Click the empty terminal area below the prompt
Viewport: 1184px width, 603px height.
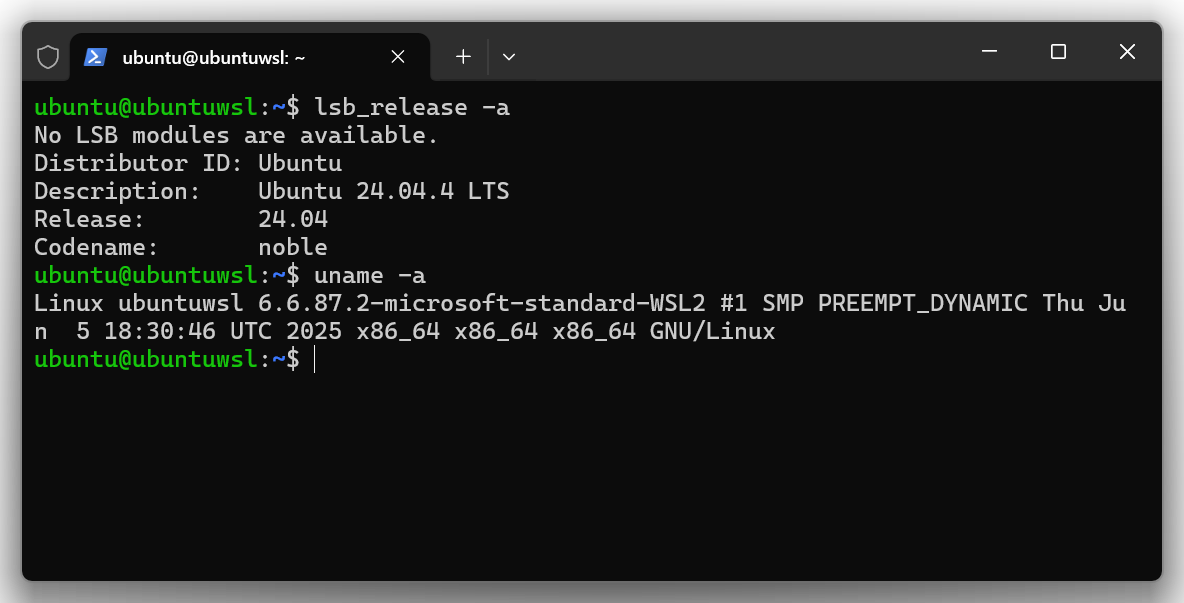coord(590,470)
